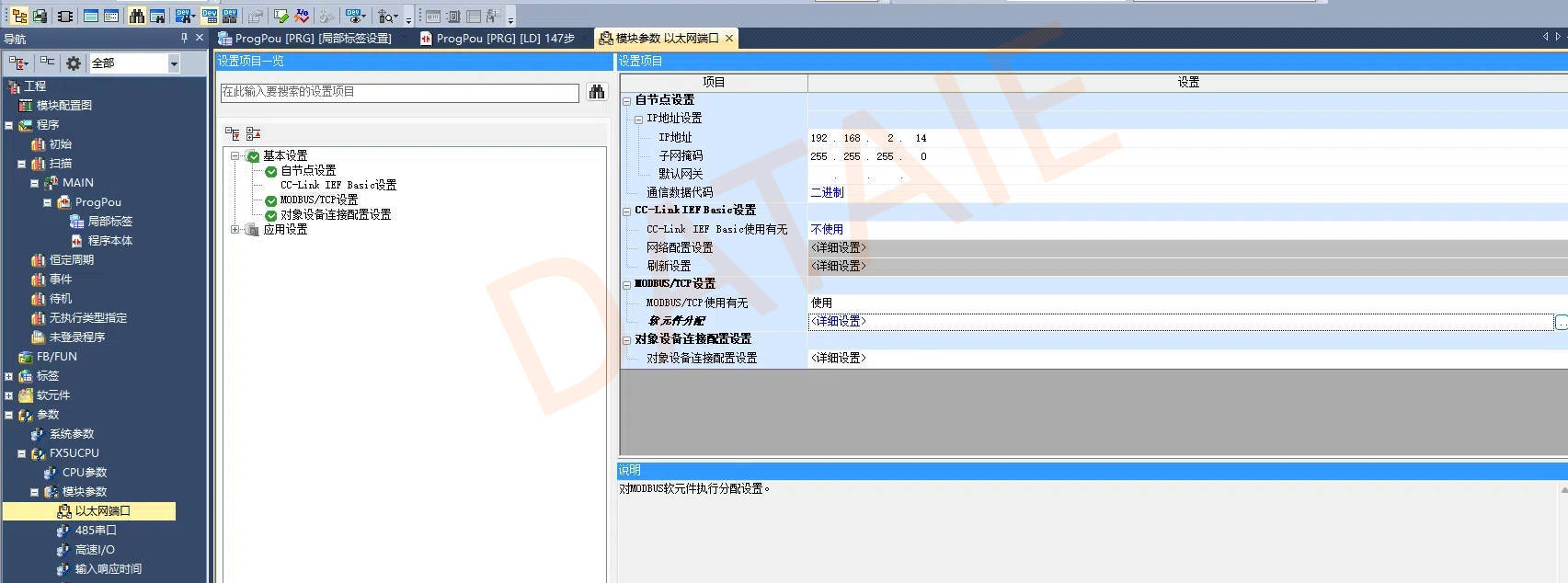Click the chip-shaped module icon in toolbar
Viewport: 1568px width, 583px height.
[x=65, y=16]
